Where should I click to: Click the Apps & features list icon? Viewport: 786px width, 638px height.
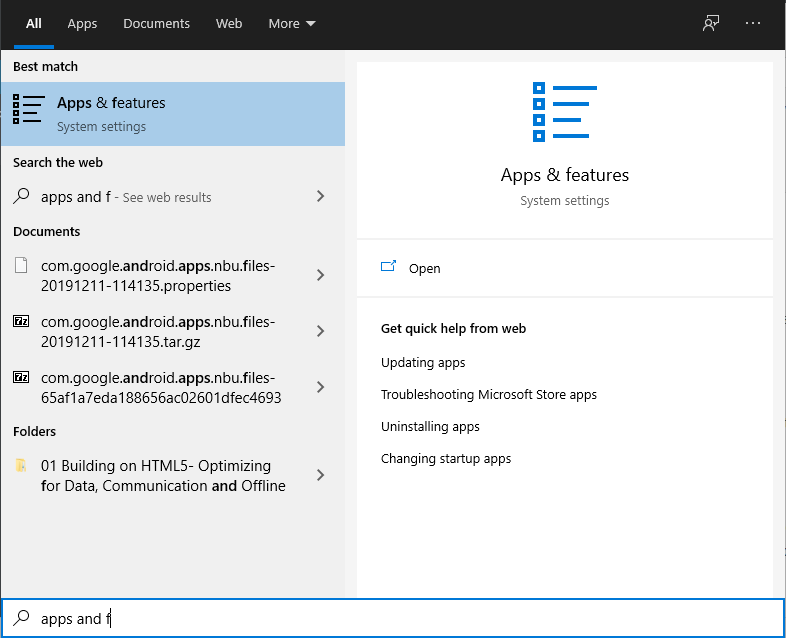tap(28, 110)
